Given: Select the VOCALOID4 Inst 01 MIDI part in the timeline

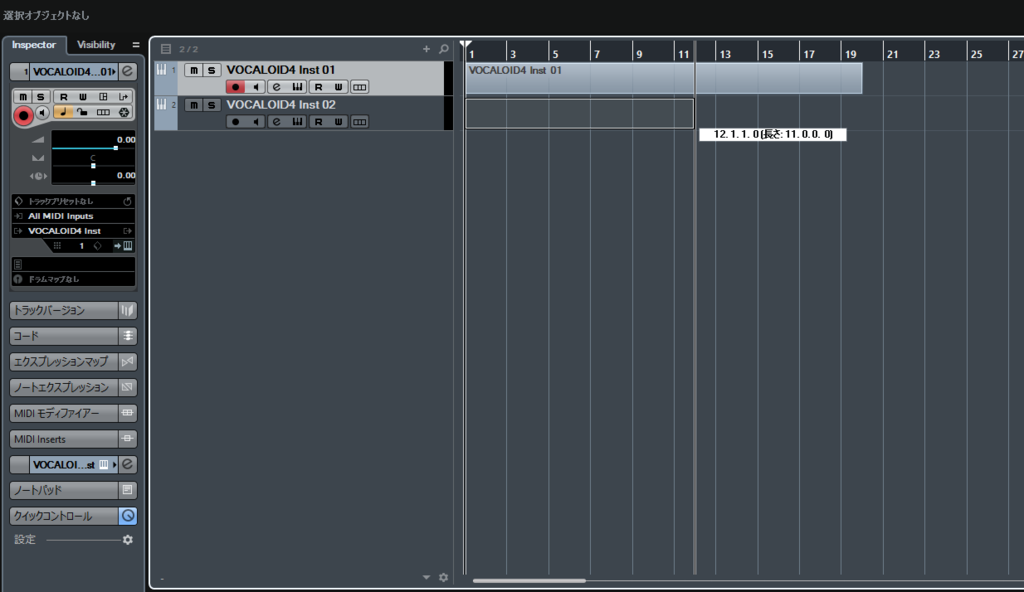Looking at the screenshot, I should pyautogui.click(x=664, y=78).
